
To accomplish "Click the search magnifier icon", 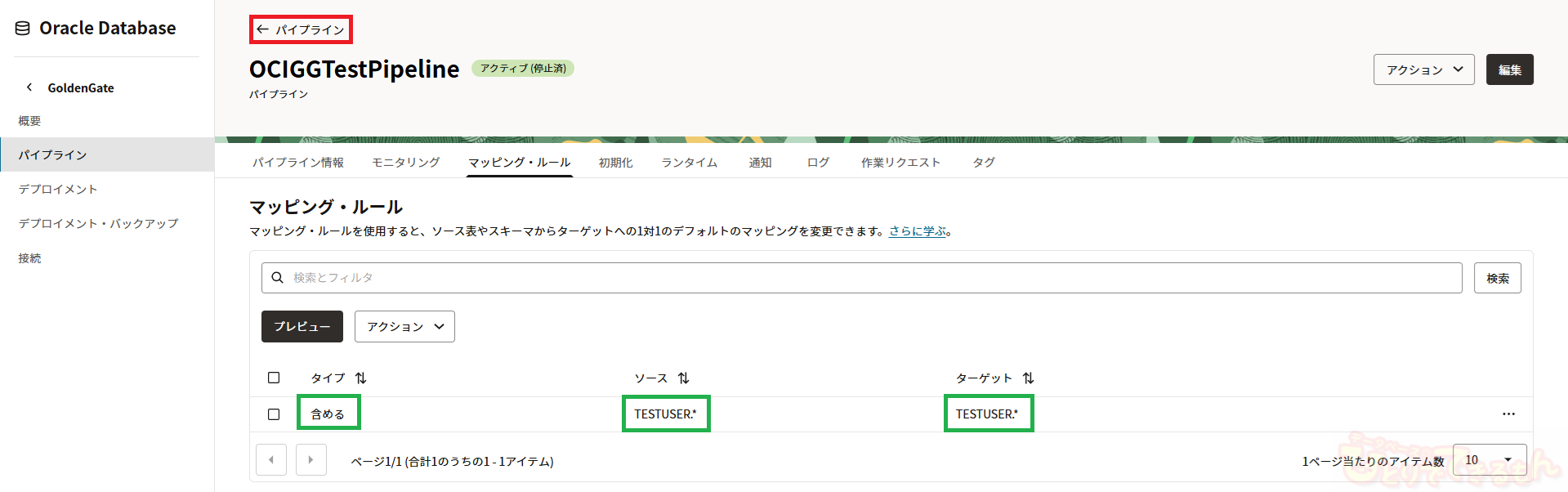I will point(278,278).
